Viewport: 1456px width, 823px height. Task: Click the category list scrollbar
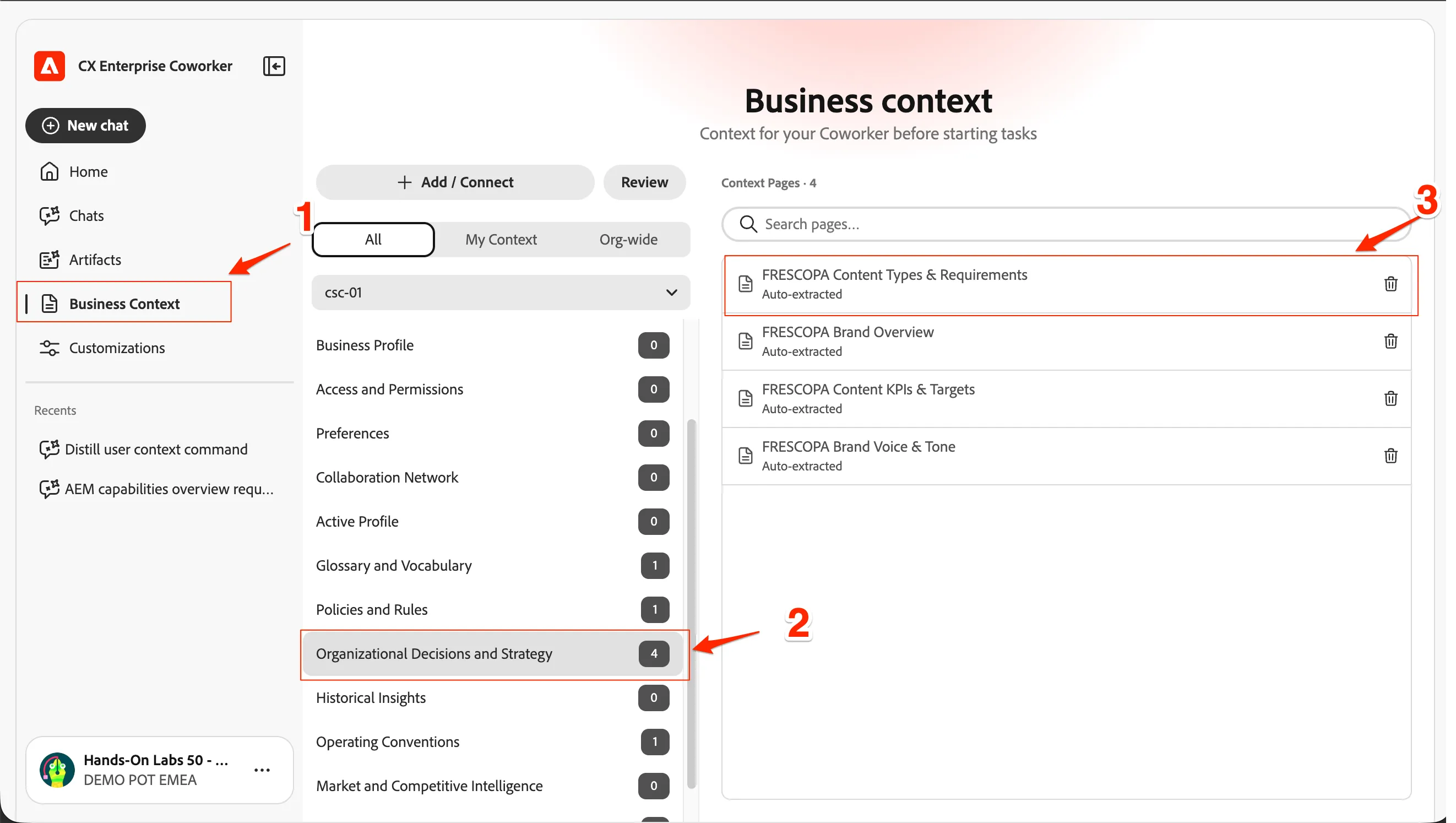point(691,604)
